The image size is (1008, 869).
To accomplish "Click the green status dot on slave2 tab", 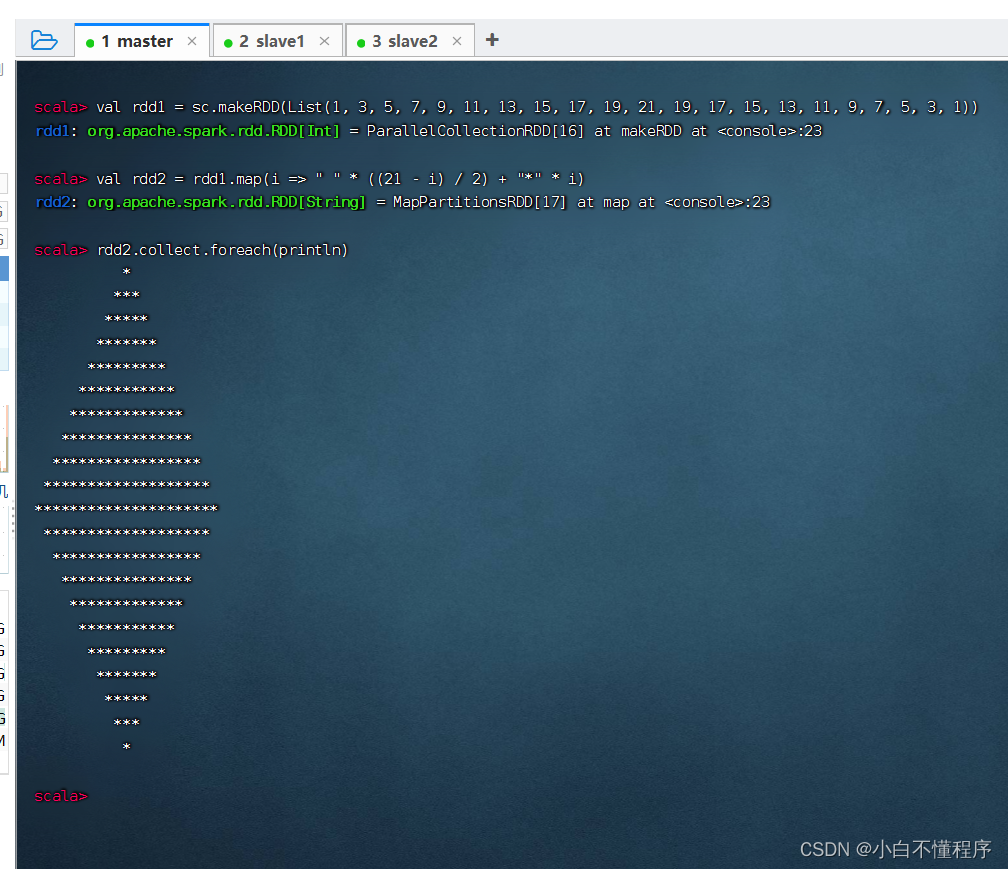I will click(361, 43).
